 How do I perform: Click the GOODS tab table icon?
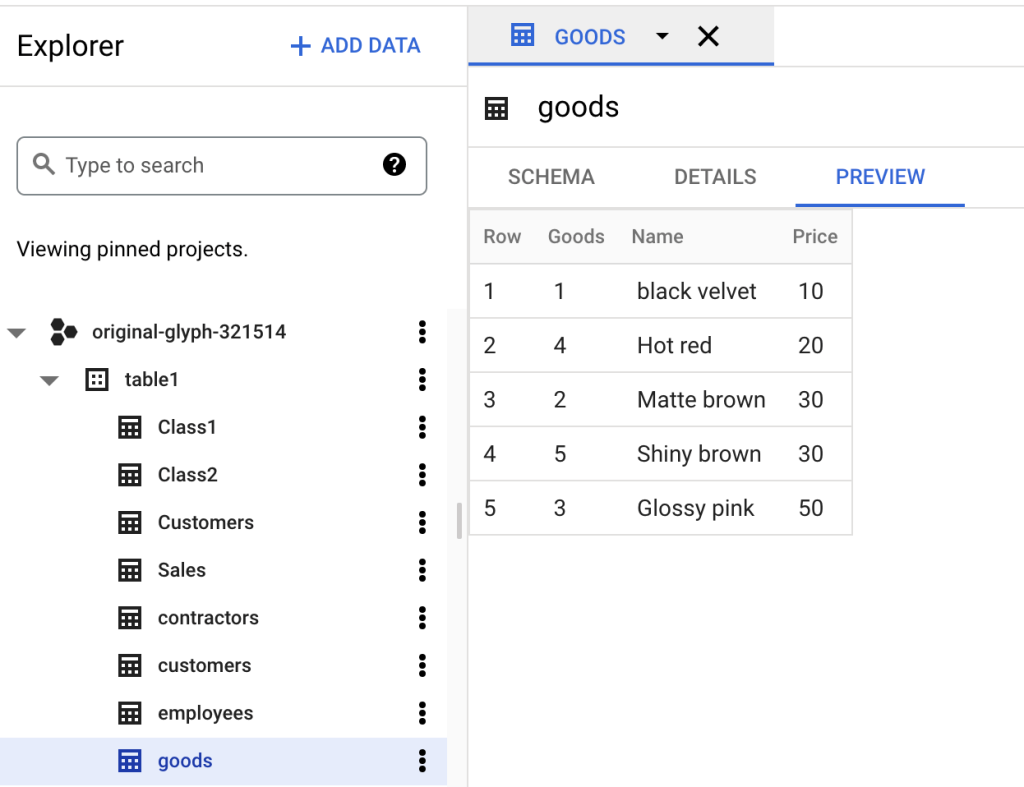point(522,35)
